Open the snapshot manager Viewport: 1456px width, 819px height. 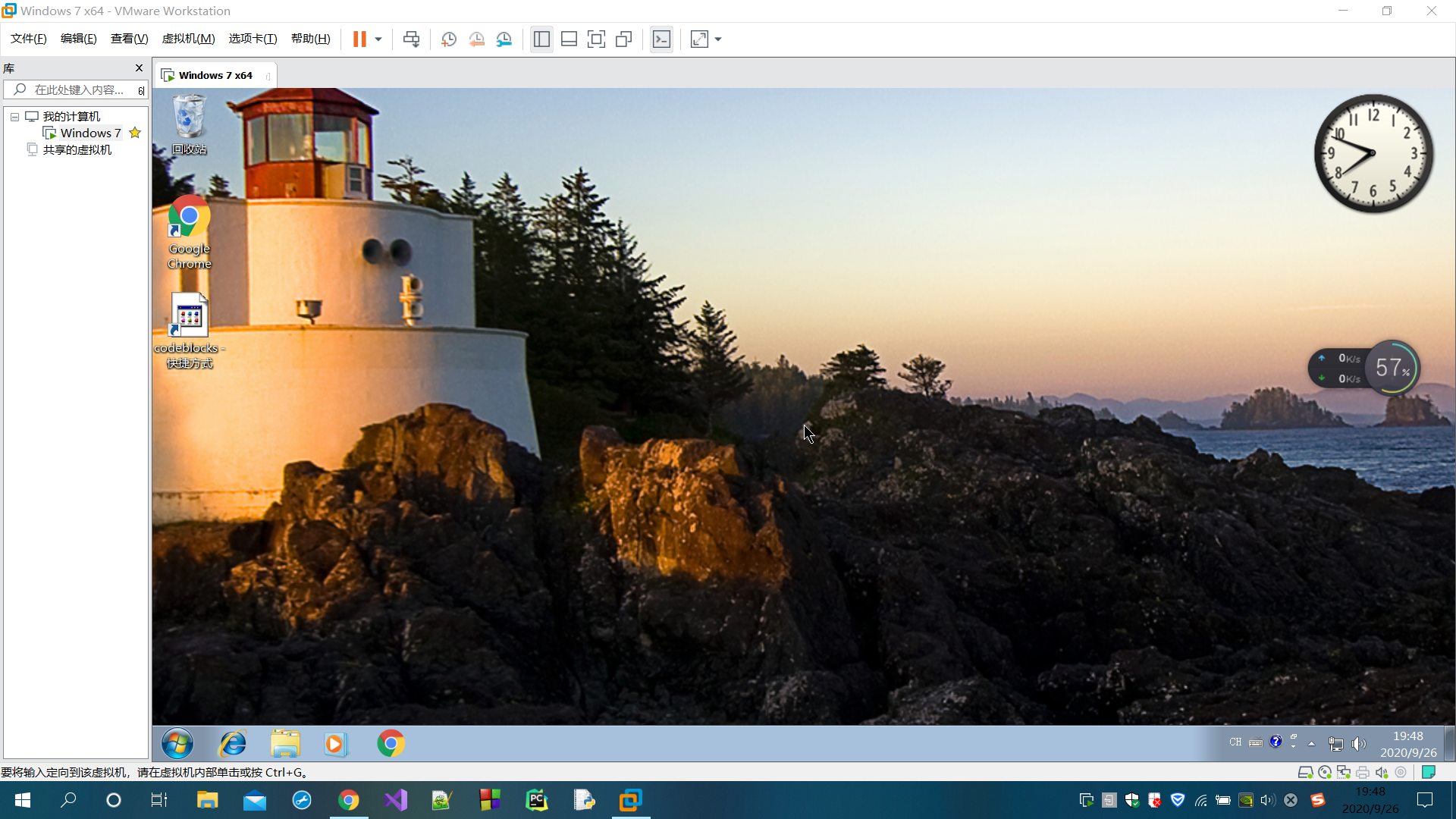click(504, 39)
